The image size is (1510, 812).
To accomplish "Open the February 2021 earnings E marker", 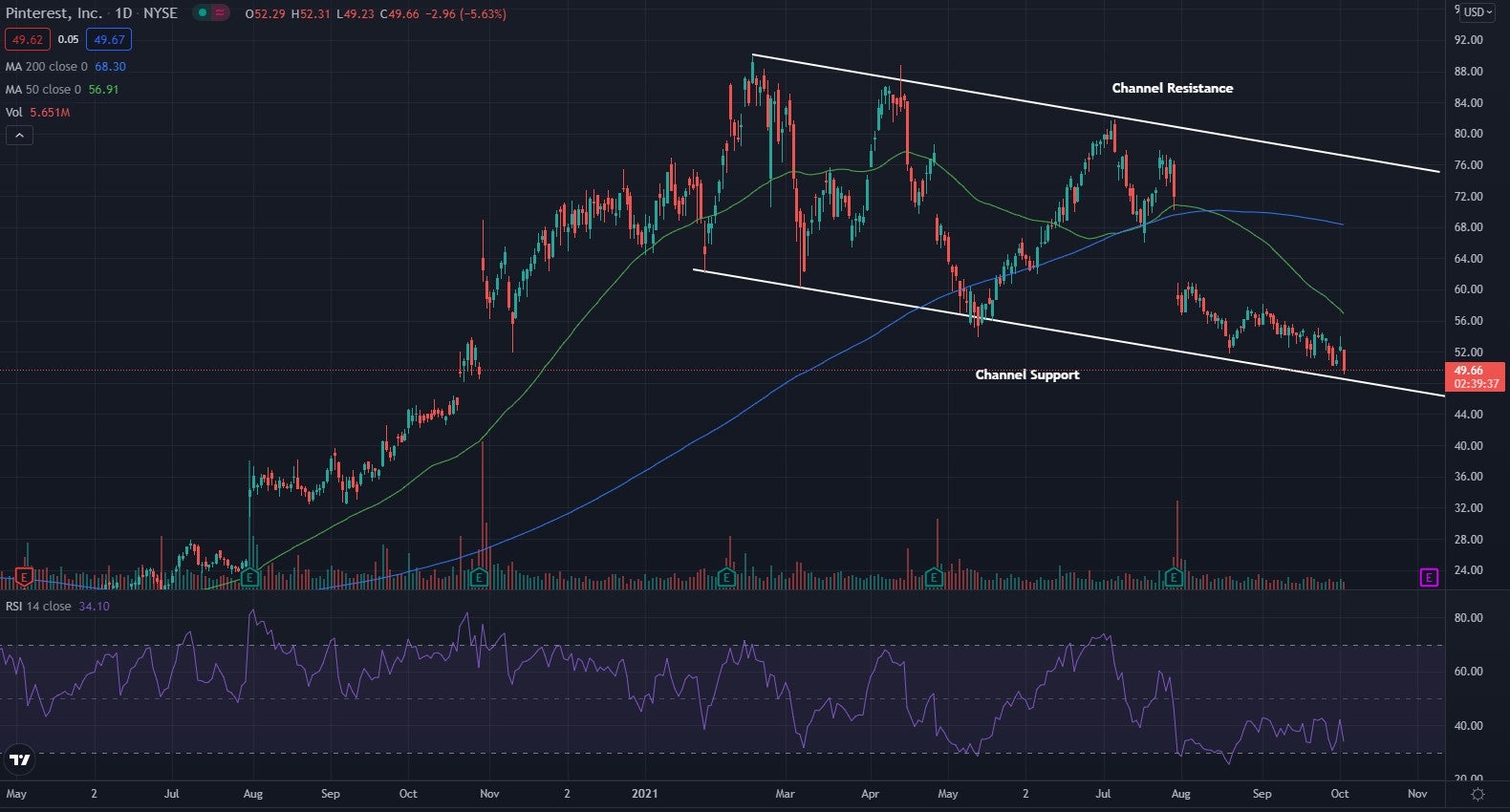I will tap(725, 577).
